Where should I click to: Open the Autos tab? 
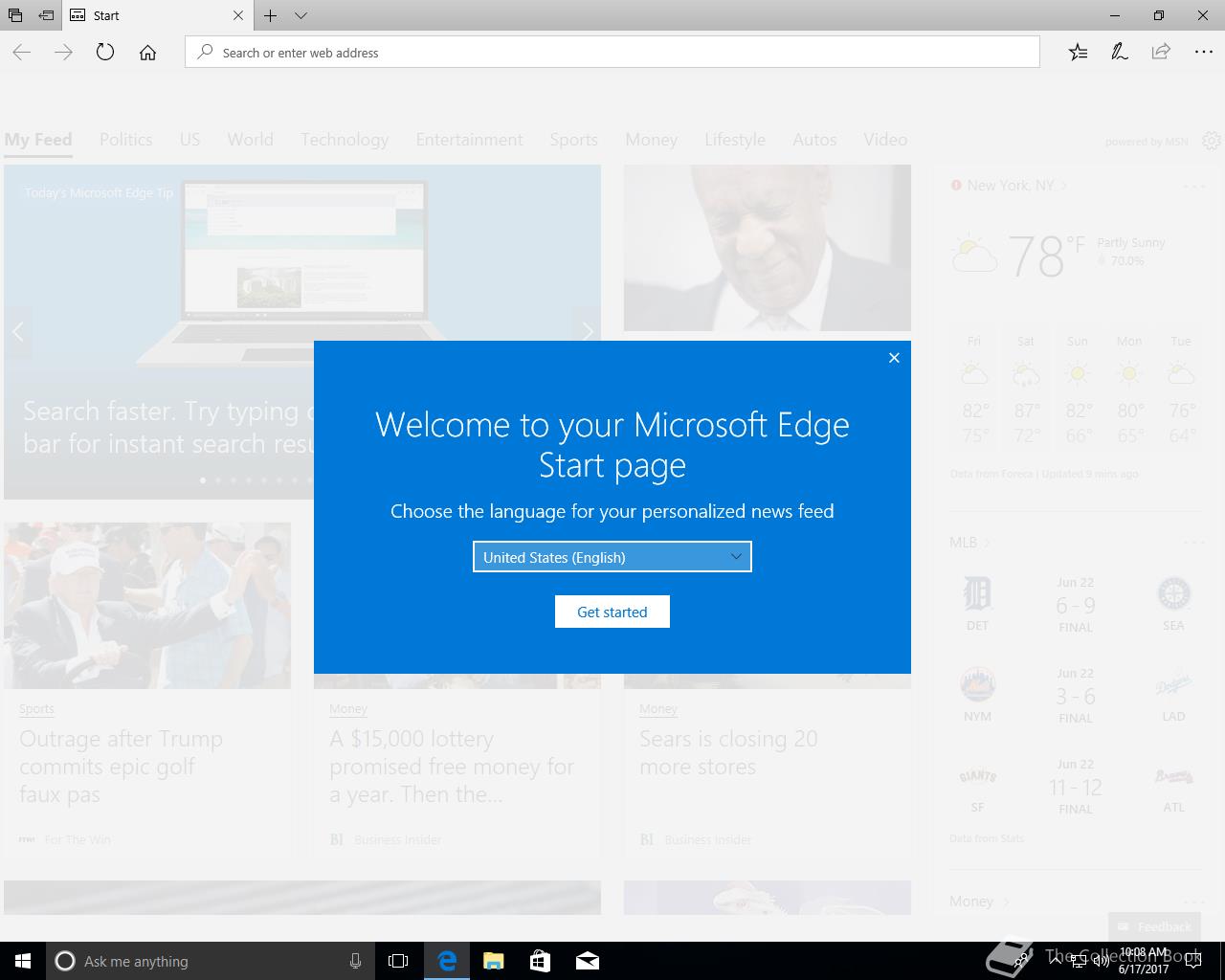[x=815, y=140]
